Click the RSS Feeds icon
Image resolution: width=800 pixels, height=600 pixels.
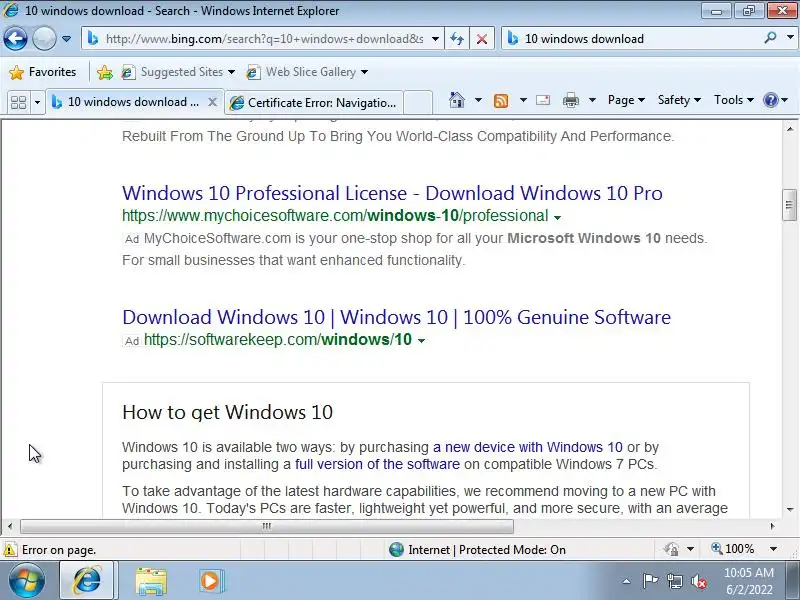(x=501, y=101)
